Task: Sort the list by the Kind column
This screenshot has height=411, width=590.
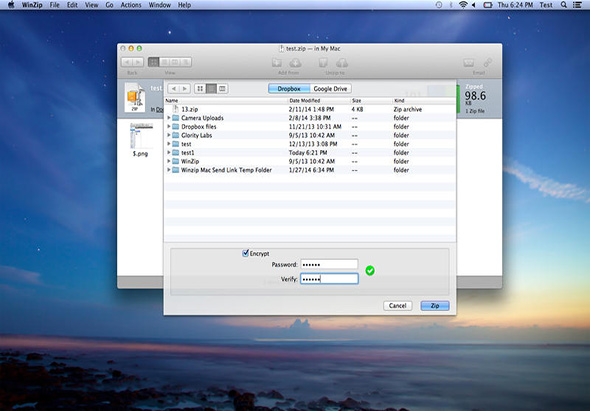Action: 424,100
